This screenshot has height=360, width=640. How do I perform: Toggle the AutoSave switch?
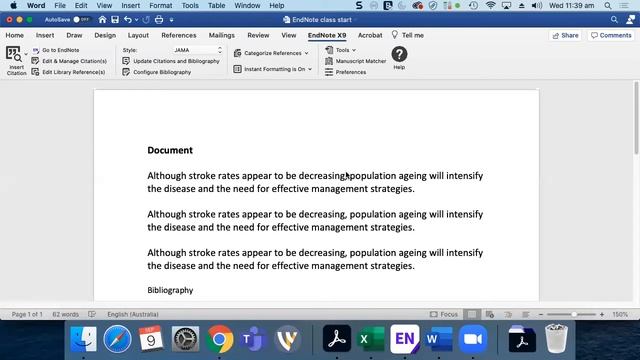pos(81,20)
